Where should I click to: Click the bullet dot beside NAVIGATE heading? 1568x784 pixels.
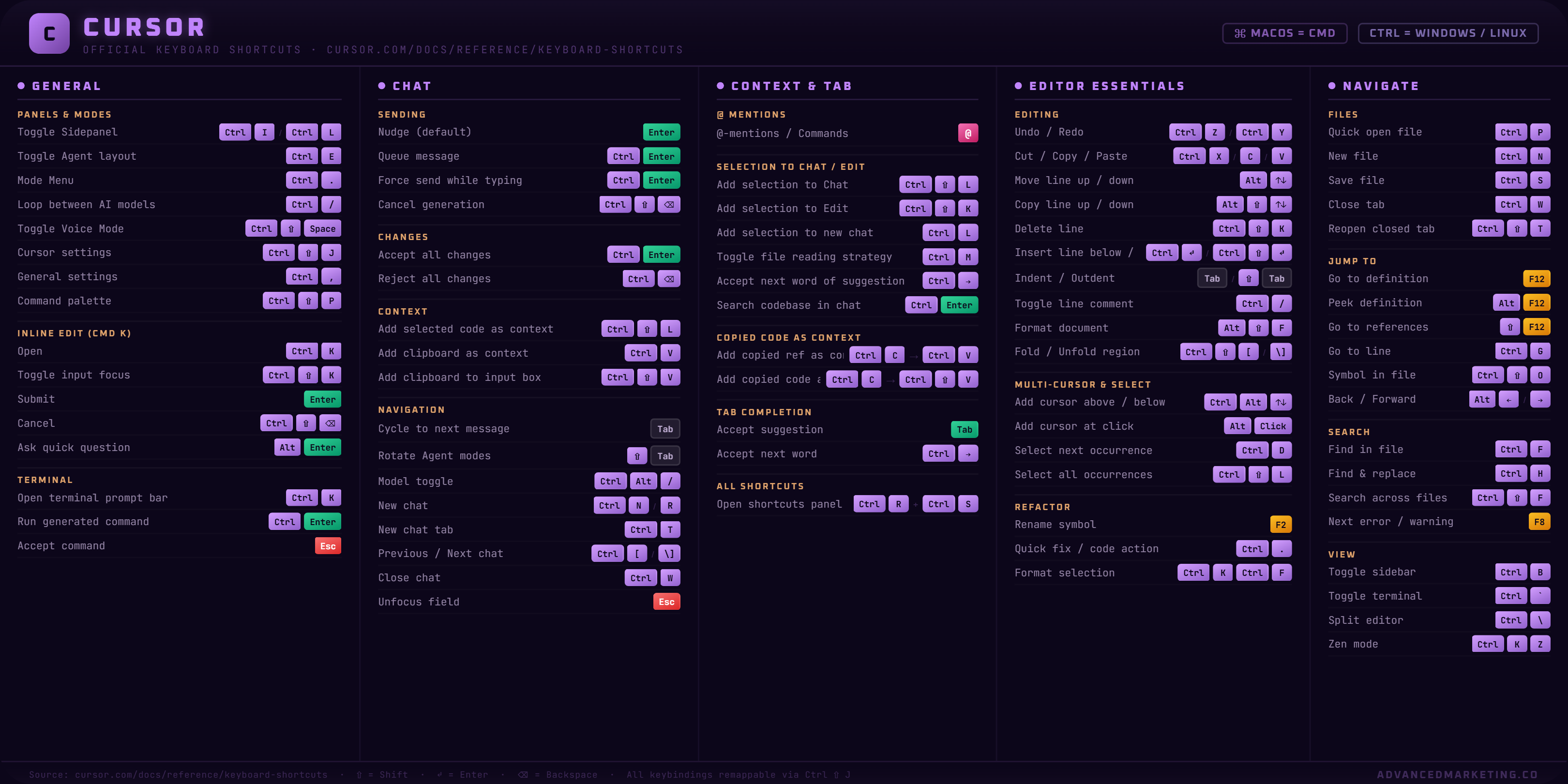click(1331, 86)
